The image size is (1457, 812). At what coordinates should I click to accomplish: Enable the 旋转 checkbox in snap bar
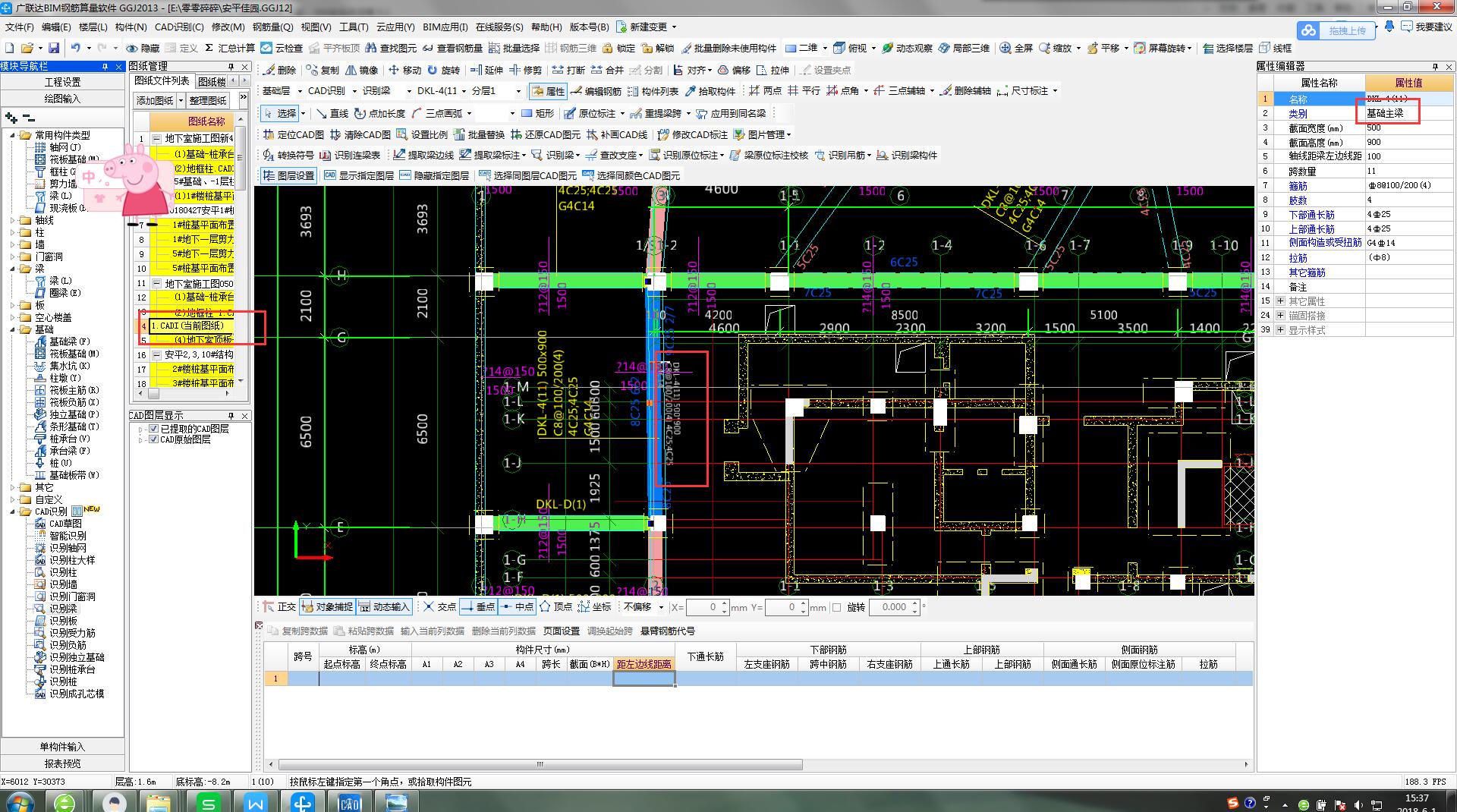click(x=837, y=607)
